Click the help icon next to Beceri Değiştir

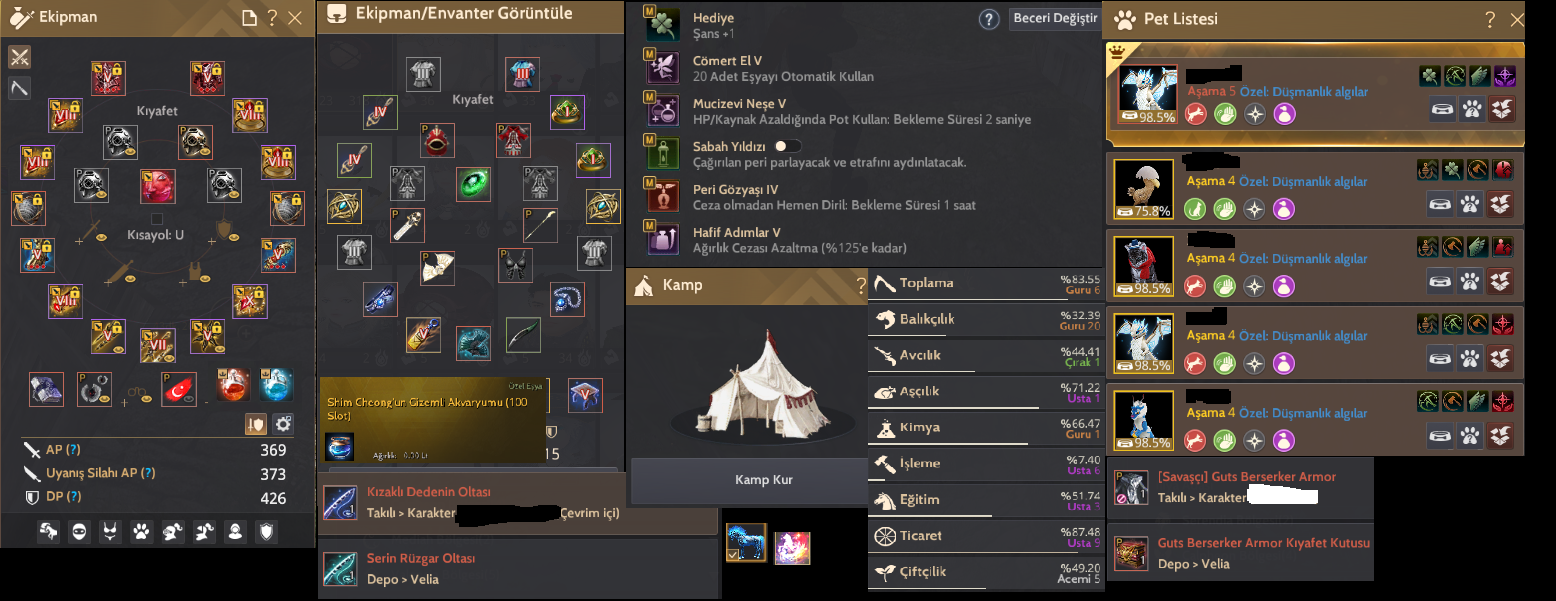[989, 19]
